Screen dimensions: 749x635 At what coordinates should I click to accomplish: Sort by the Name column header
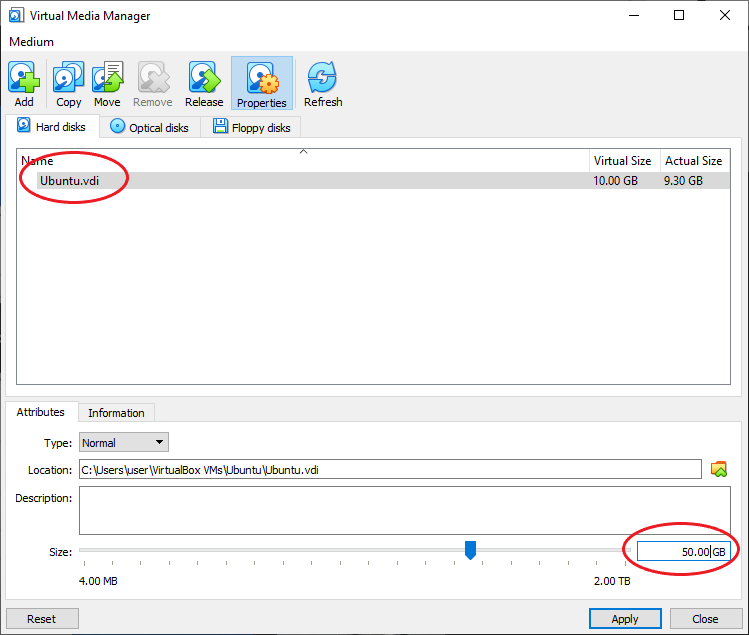coord(303,161)
